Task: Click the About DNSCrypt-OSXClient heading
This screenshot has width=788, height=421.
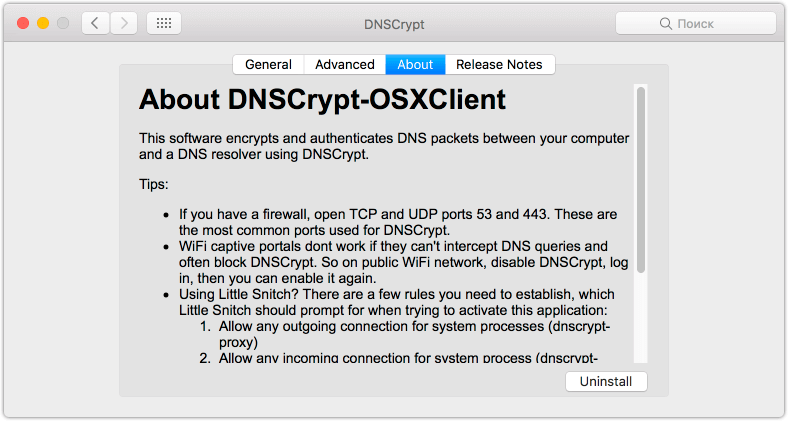Action: pos(322,99)
